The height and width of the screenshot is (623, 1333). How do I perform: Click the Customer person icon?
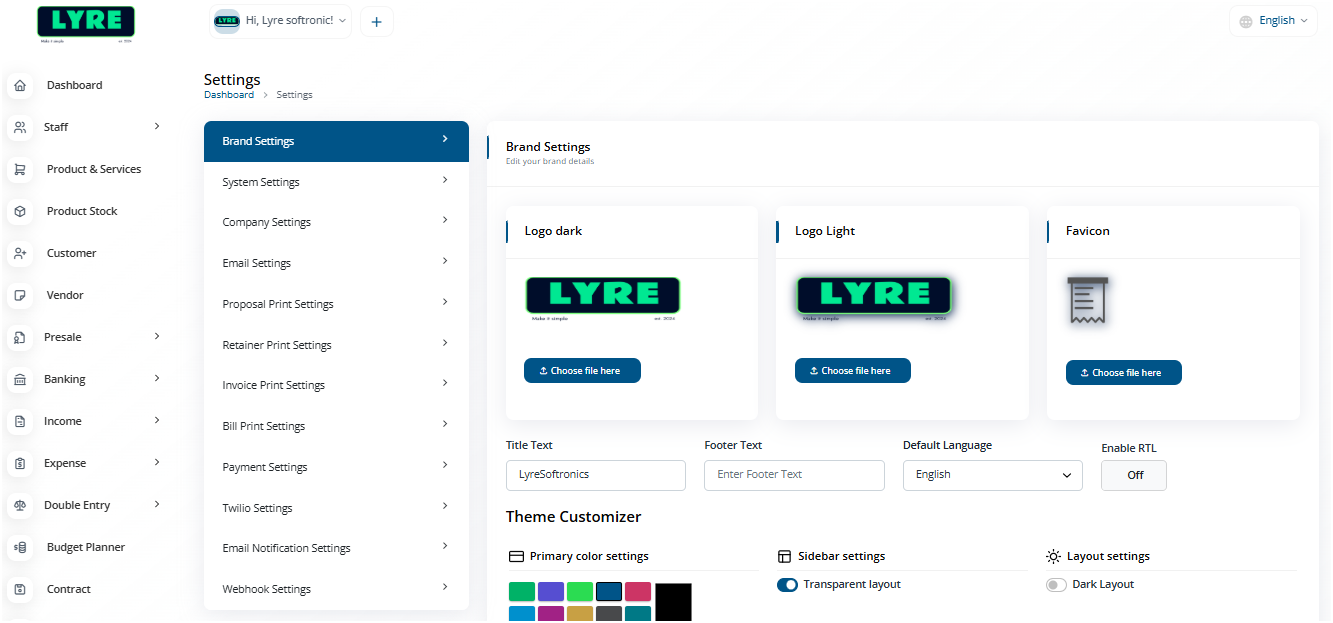20,254
